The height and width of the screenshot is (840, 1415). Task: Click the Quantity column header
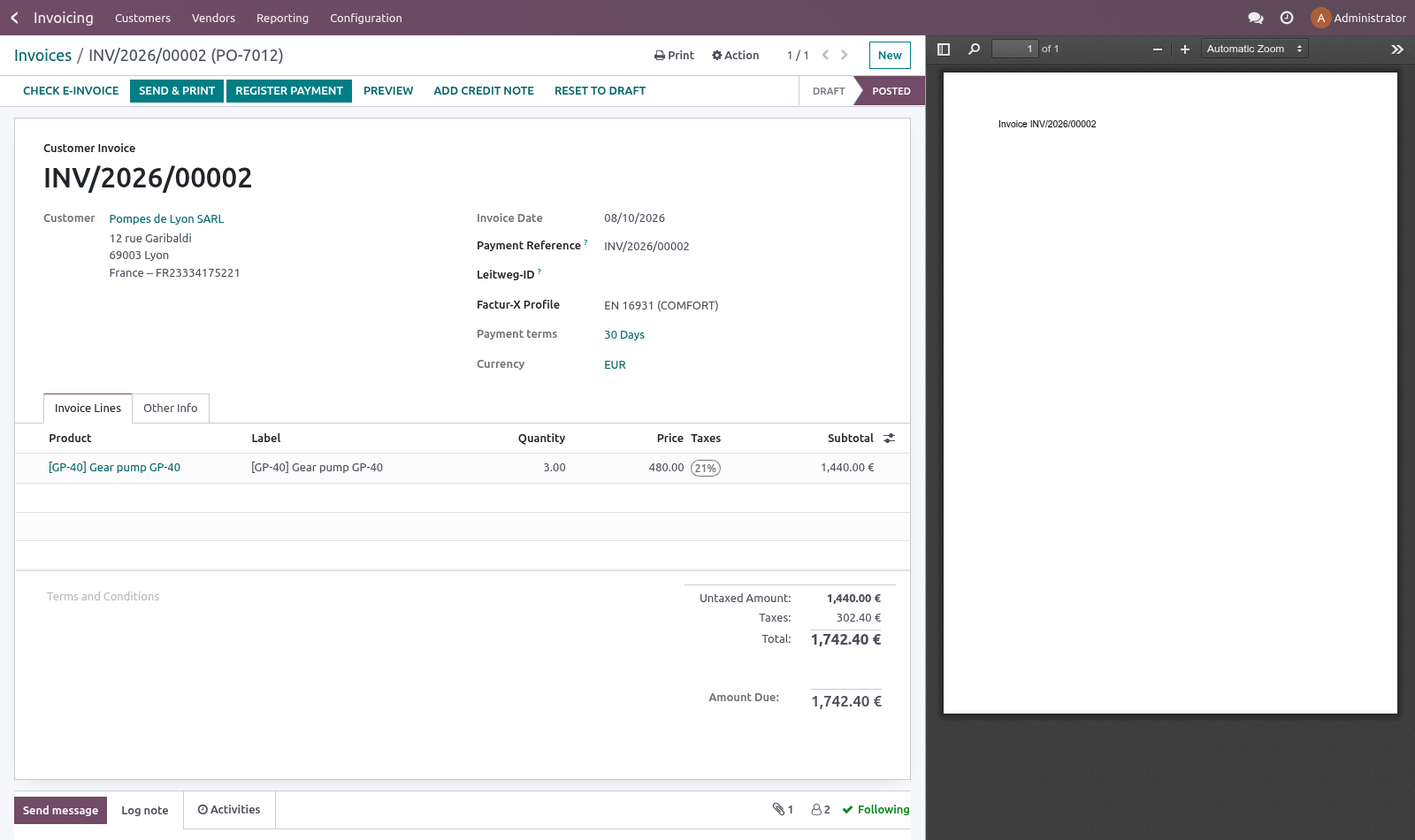tap(541, 439)
